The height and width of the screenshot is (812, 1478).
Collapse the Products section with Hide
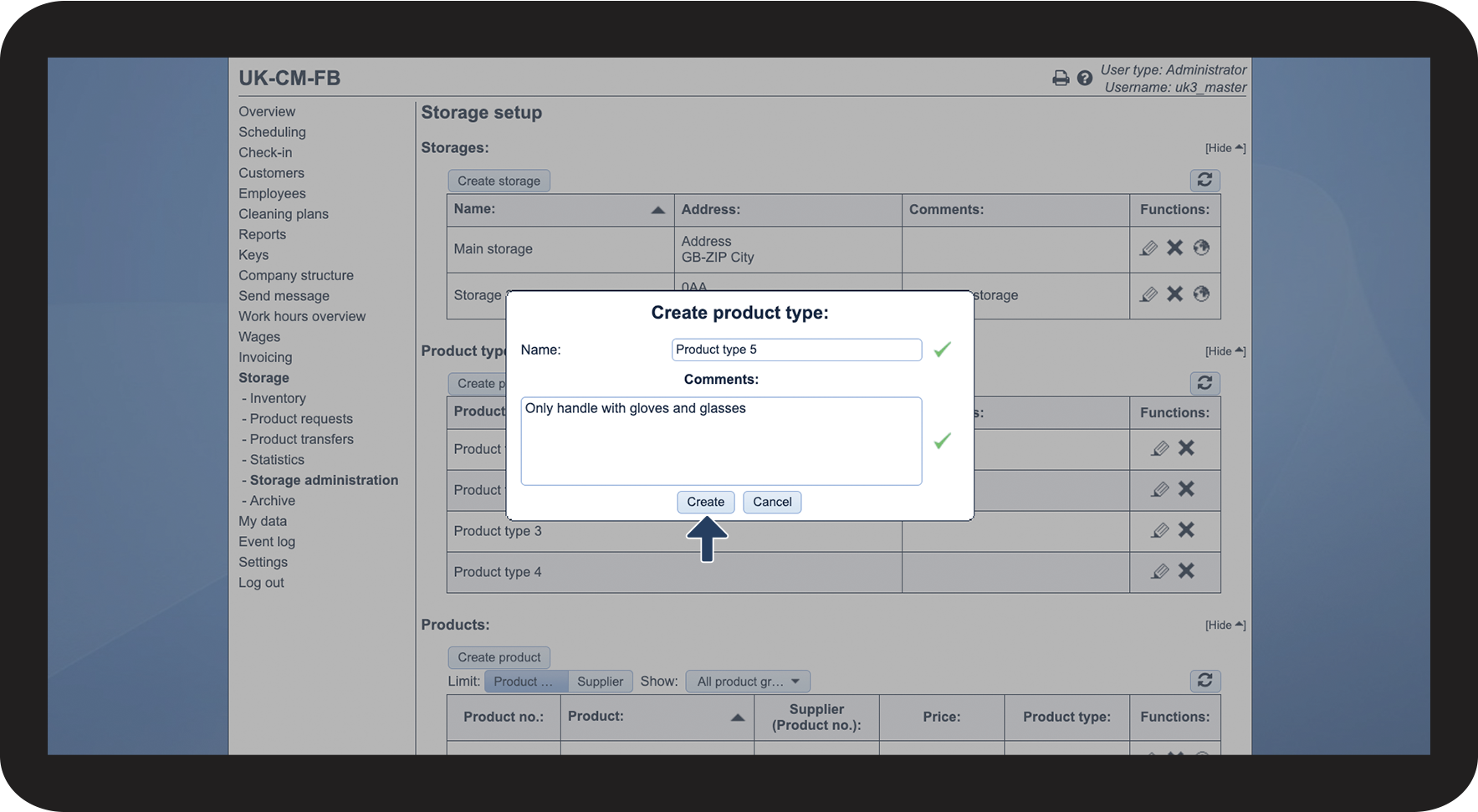tap(1225, 626)
